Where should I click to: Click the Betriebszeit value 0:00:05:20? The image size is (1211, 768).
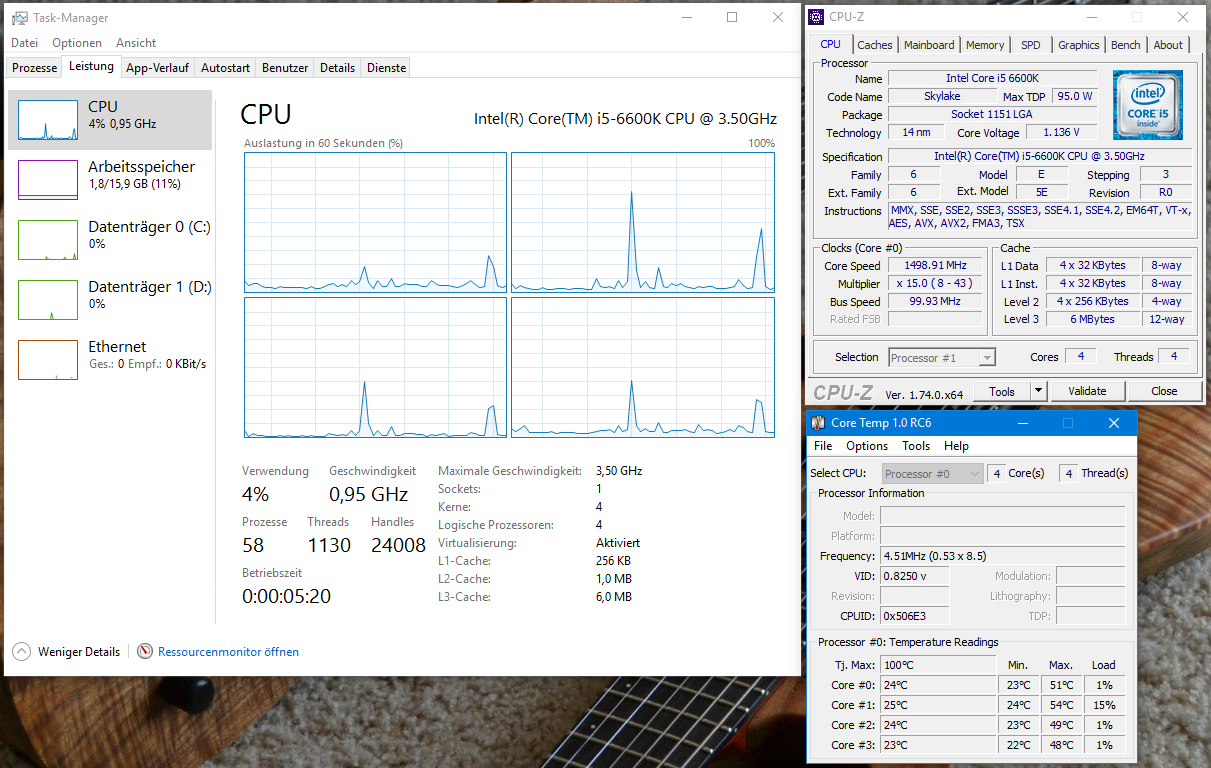tap(286, 596)
